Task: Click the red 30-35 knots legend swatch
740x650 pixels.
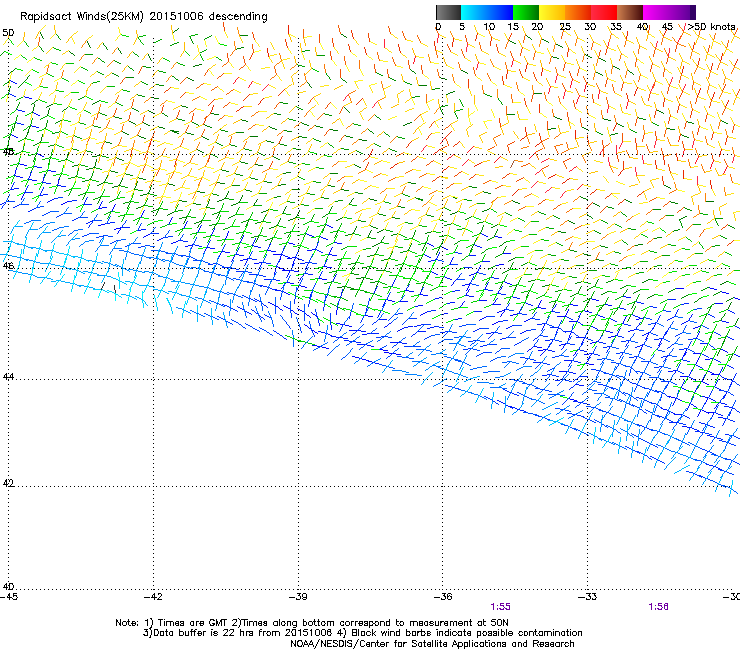Action: (x=604, y=12)
